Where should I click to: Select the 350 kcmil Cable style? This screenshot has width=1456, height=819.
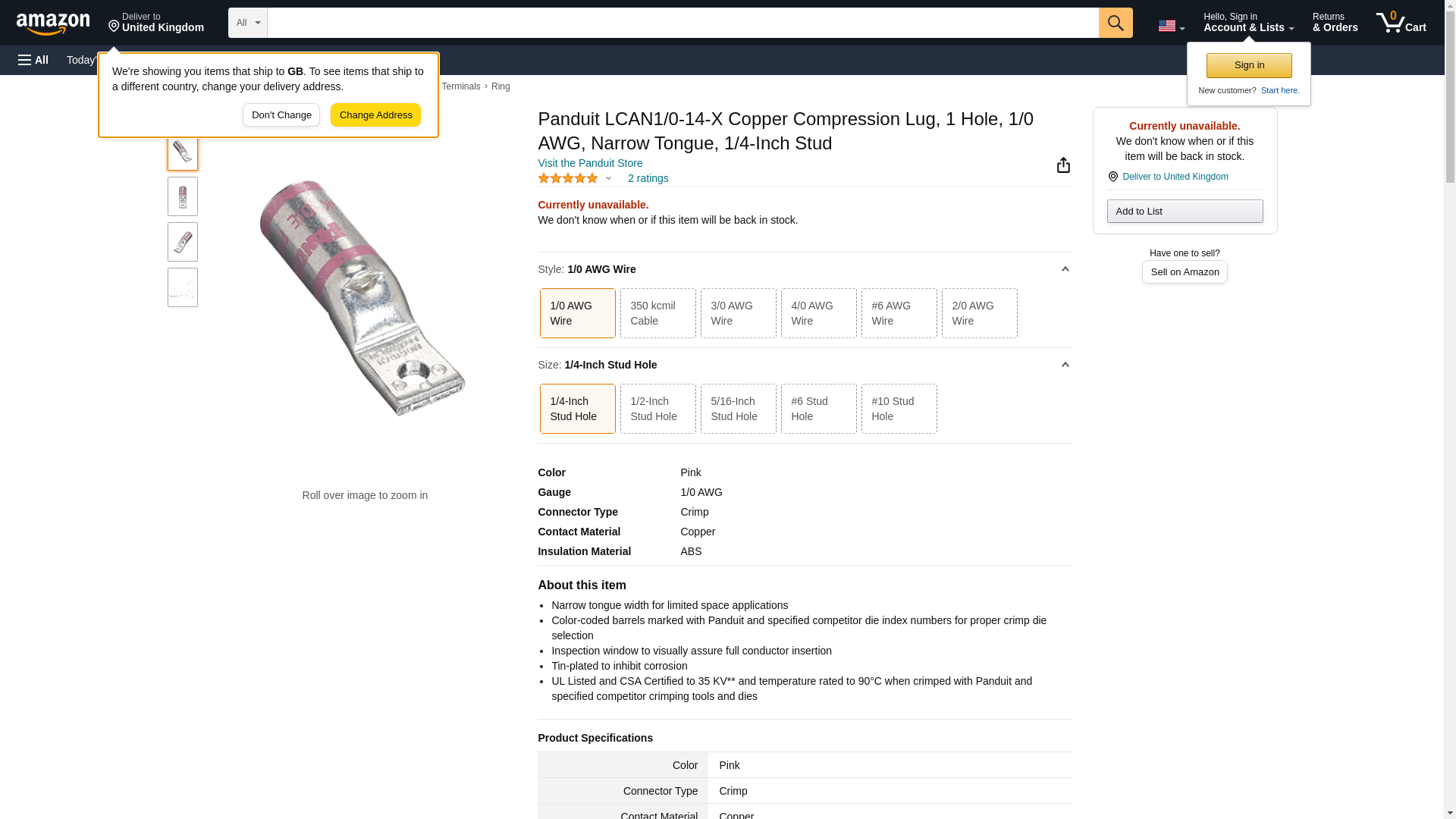coord(657,313)
